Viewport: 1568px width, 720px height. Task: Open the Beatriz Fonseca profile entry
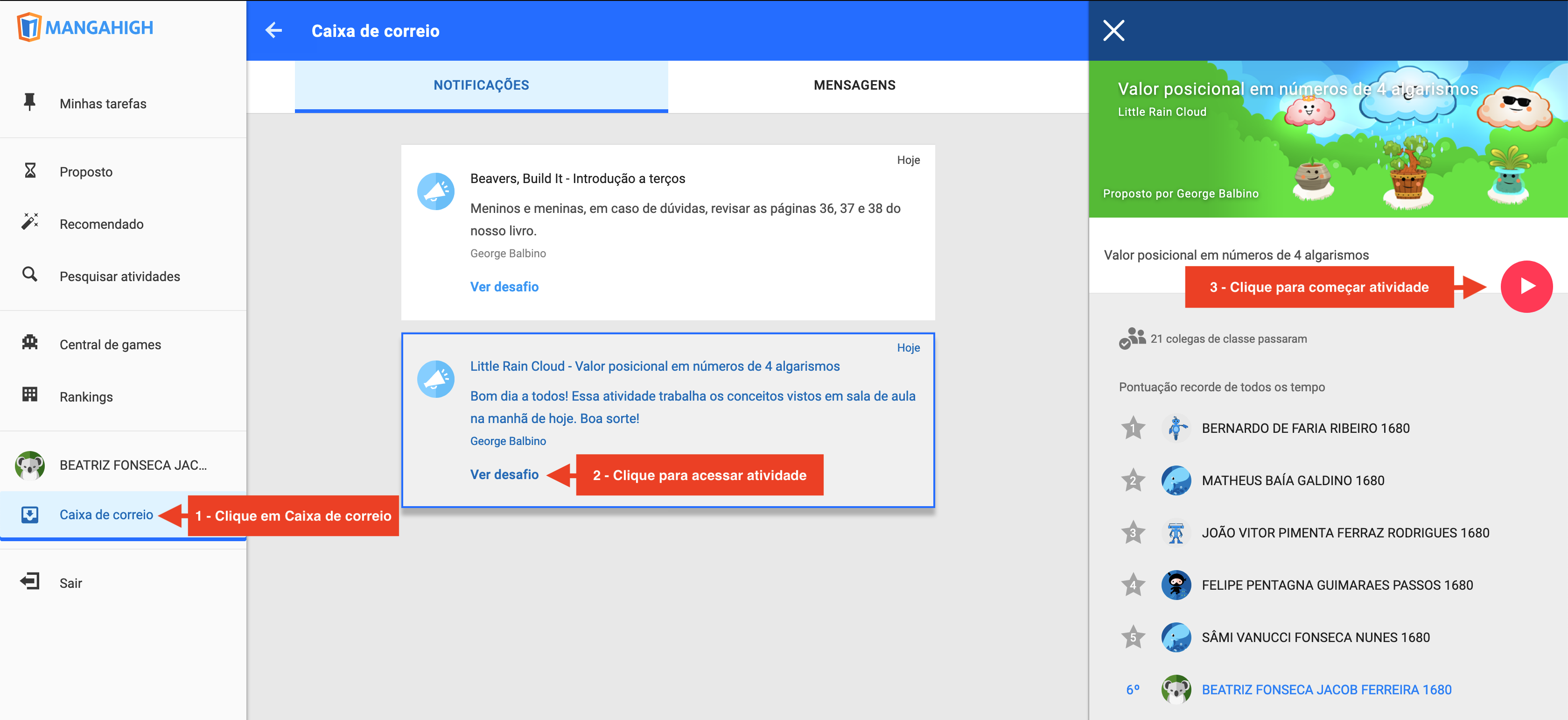coord(123,465)
